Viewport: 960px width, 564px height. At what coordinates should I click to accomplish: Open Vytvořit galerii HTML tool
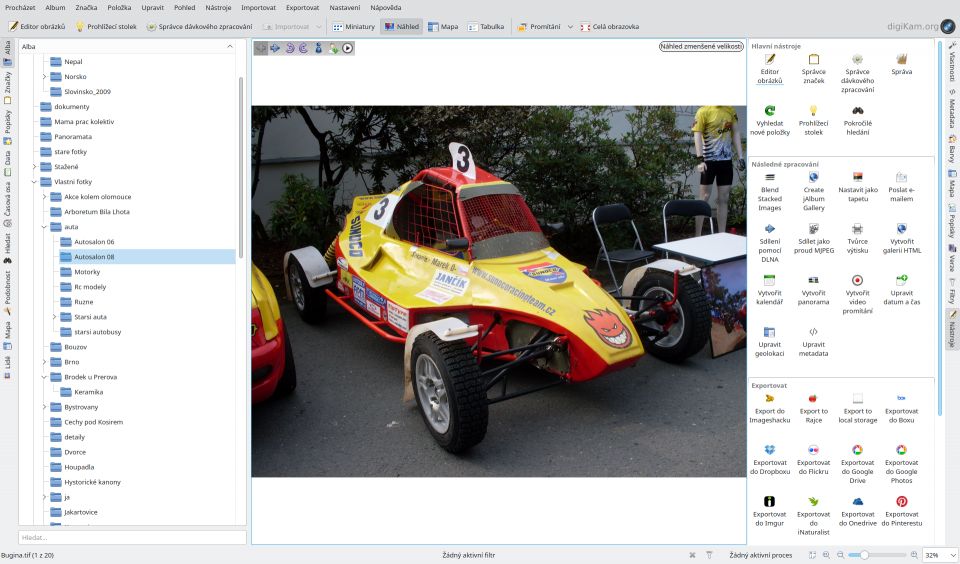click(x=901, y=239)
